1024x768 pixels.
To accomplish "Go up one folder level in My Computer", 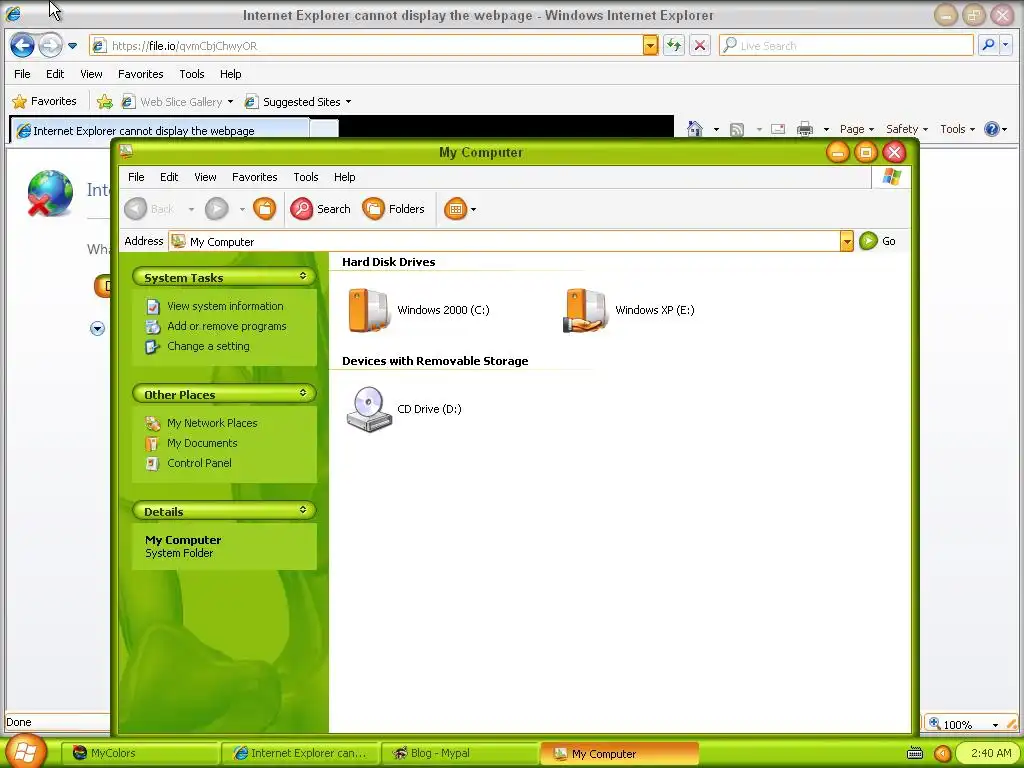I will click(264, 209).
